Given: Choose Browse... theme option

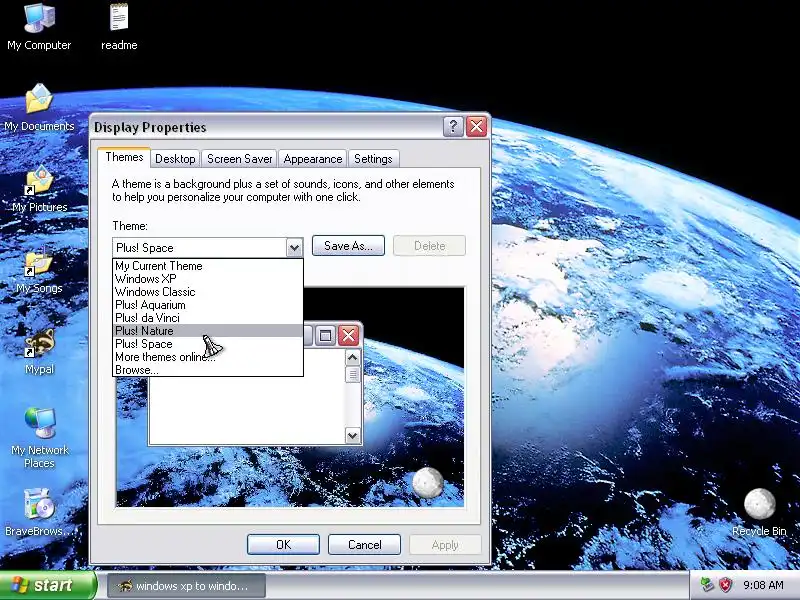Looking at the screenshot, I should click(208, 370).
